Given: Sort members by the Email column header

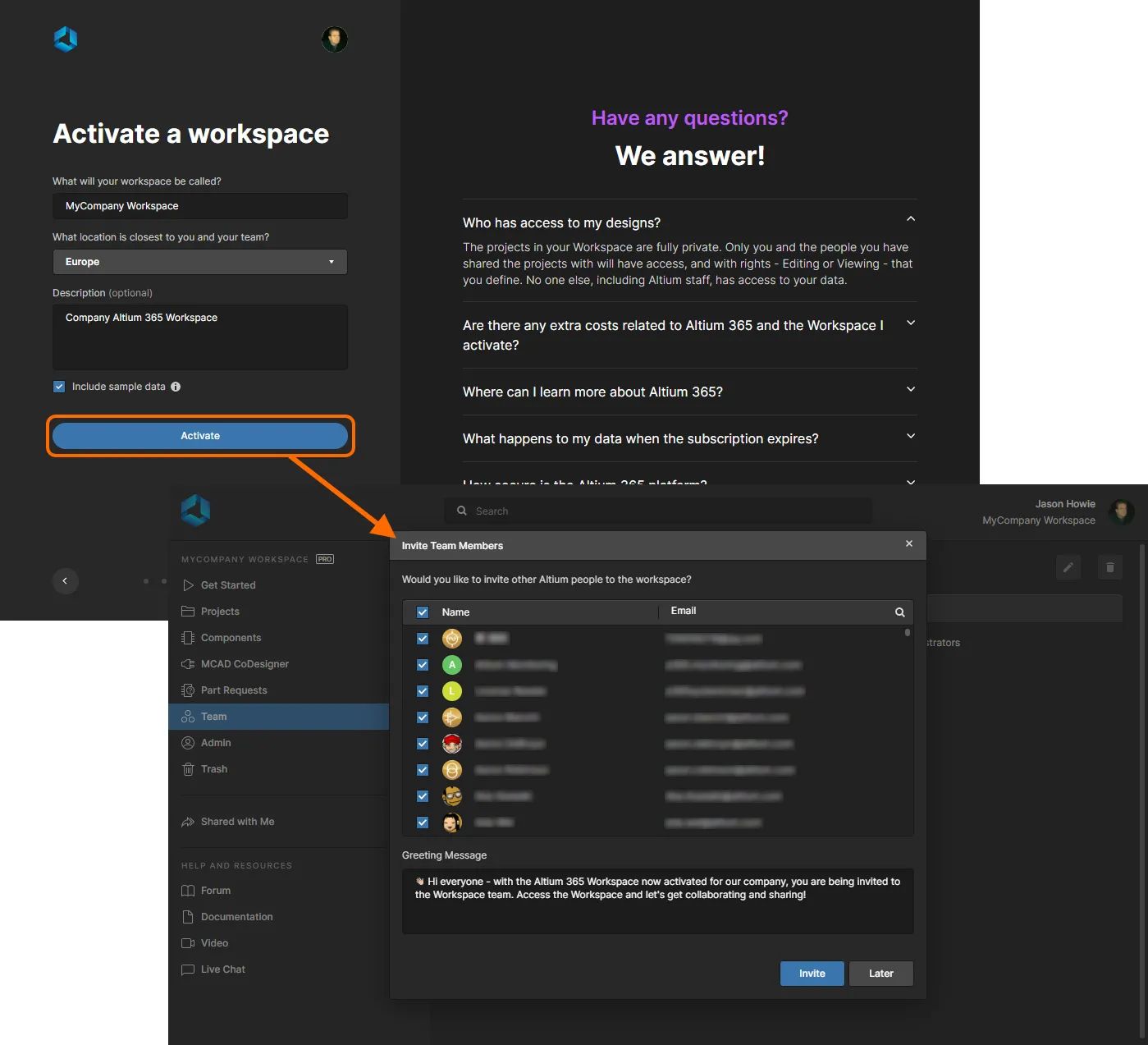Looking at the screenshot, I should (684, 611).
